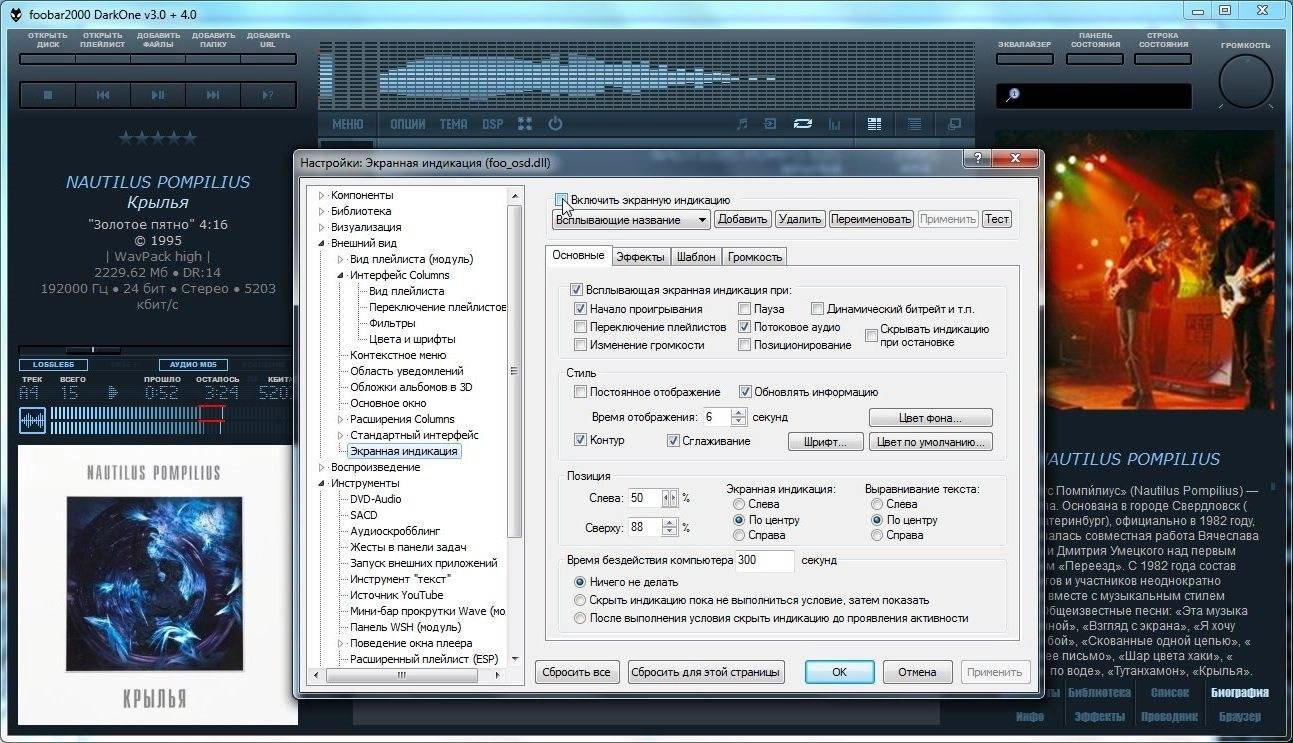Click the search field in the player
The height and width of the screenshot is (743, 1293).
pos(1094,95)
